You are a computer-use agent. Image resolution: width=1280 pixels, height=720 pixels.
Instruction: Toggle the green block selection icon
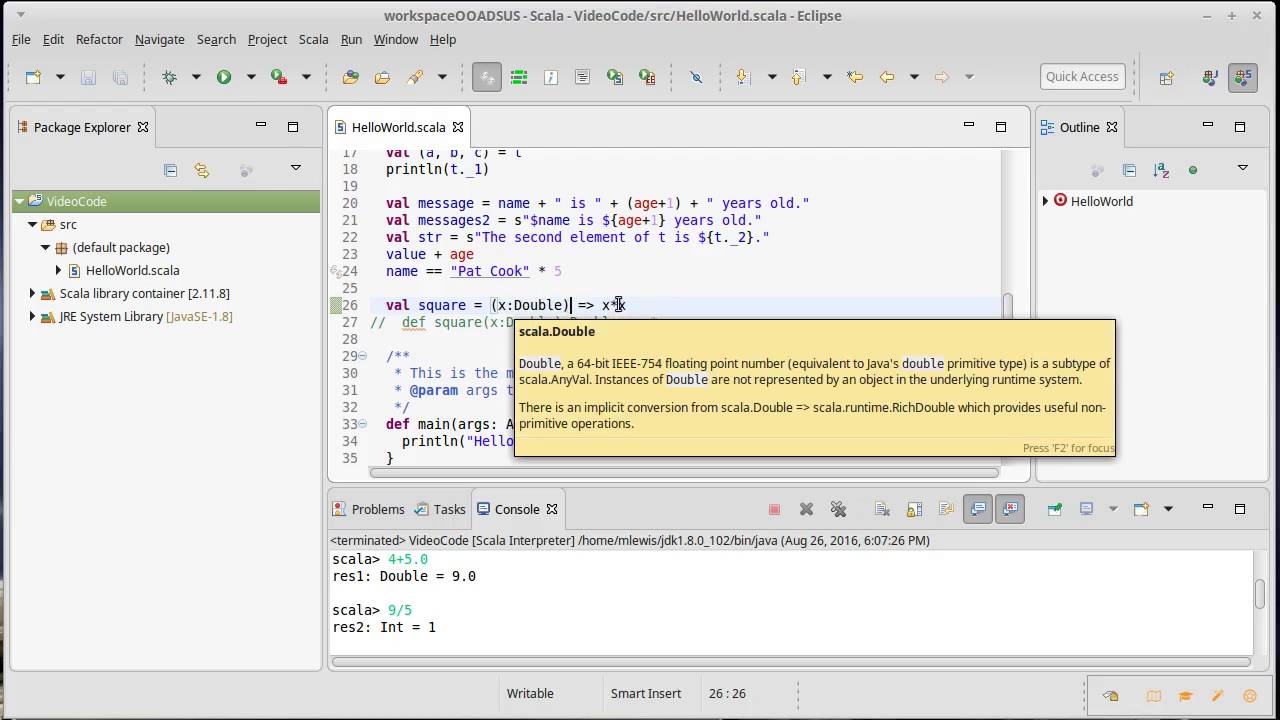click(x=519, y=77)
